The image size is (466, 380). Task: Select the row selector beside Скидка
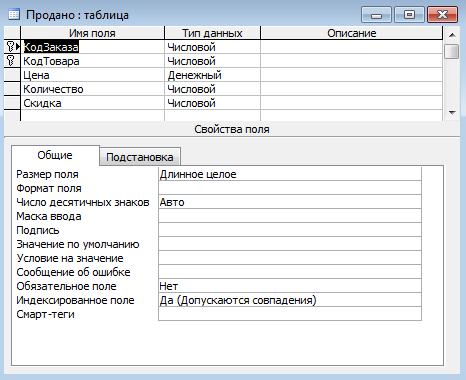(x=12, y=103)
